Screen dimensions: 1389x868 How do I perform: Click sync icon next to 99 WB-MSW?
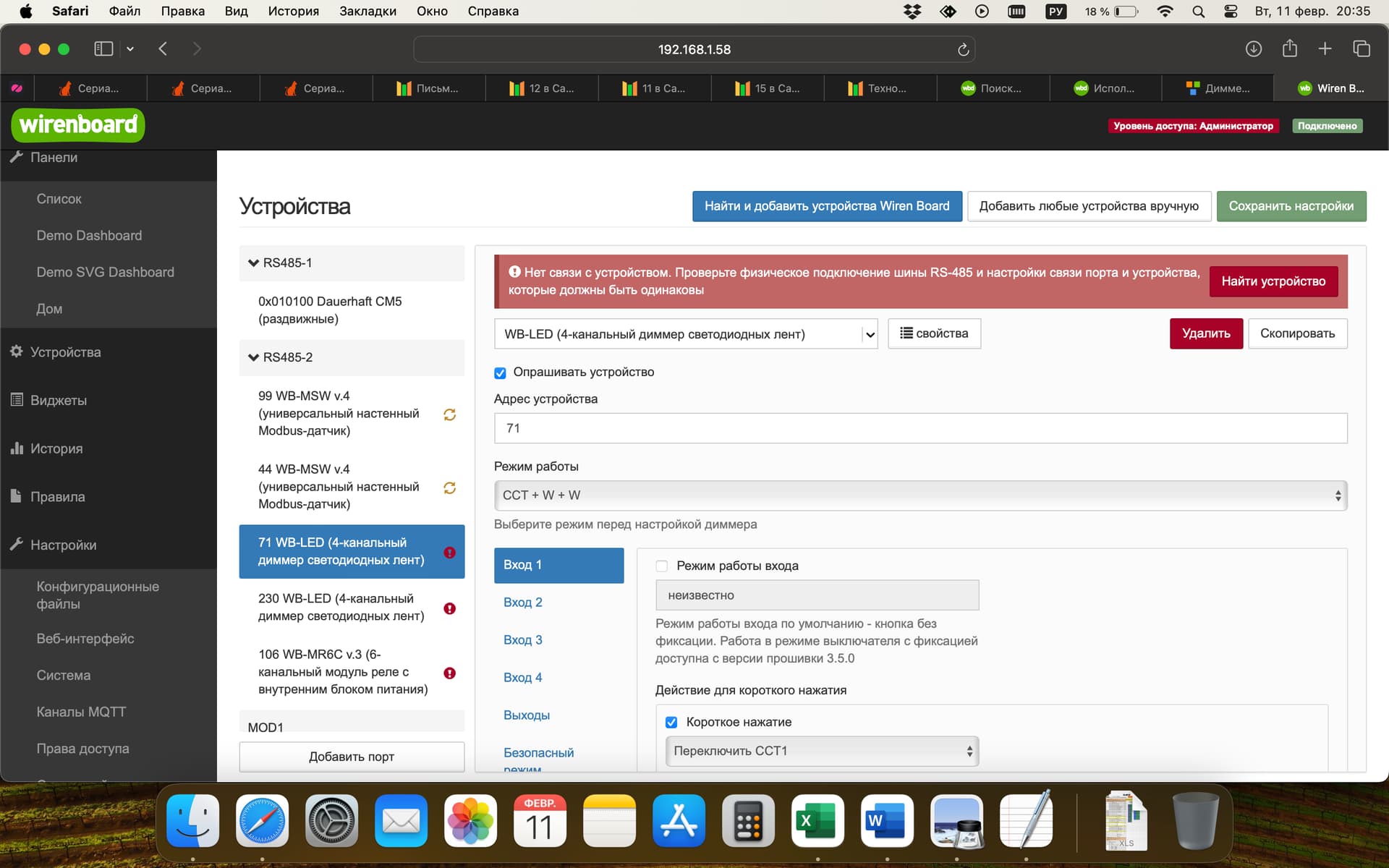coord(449,414)
